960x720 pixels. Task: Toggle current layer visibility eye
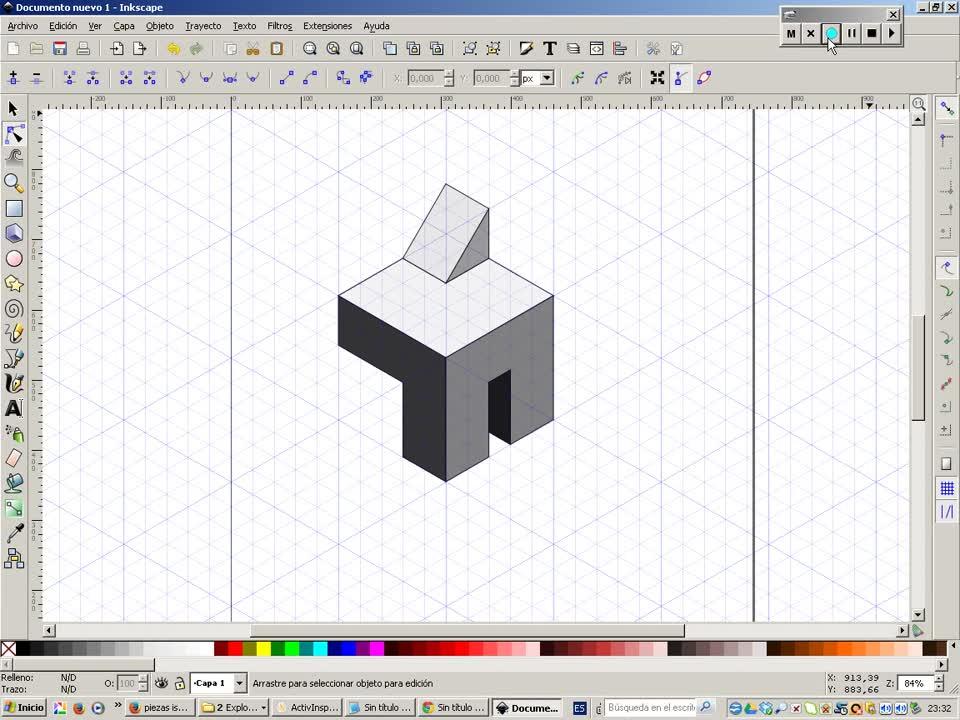161,683
